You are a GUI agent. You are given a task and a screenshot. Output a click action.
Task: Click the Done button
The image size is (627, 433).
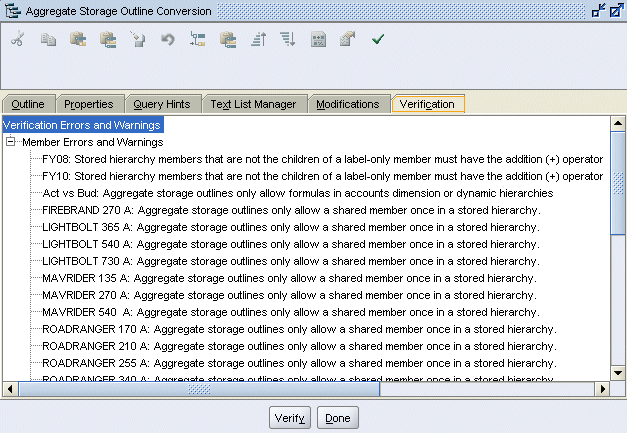pyautogui.click(x=337, y=418)
